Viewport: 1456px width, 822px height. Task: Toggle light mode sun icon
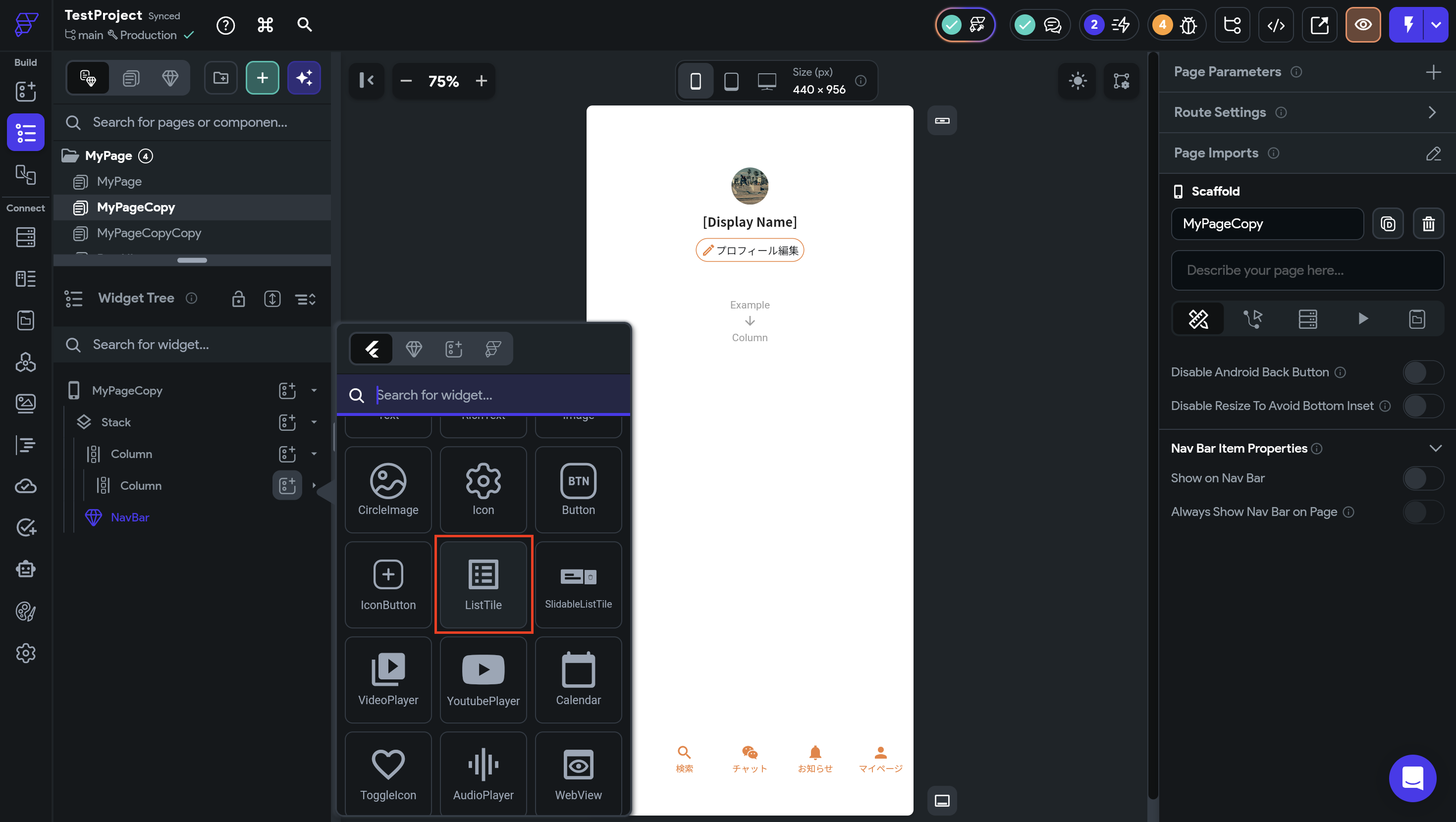[1078, 81]
